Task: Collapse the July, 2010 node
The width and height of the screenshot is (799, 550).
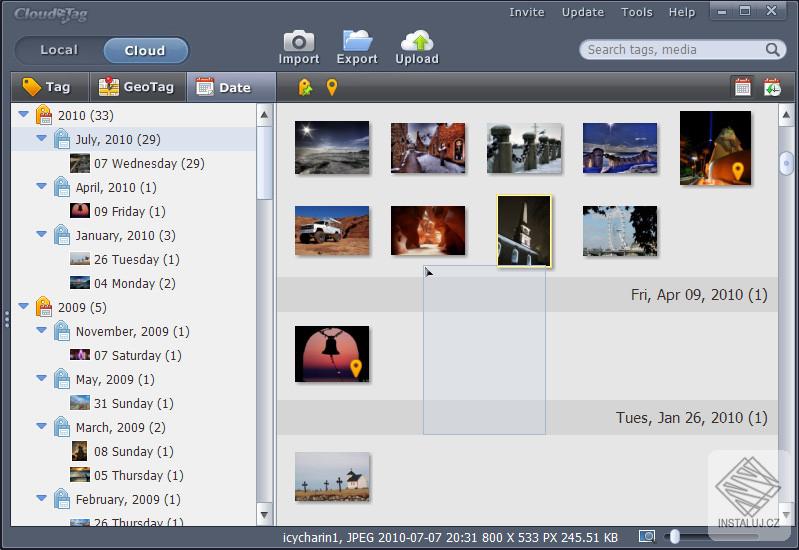Action: coord(42,138)
